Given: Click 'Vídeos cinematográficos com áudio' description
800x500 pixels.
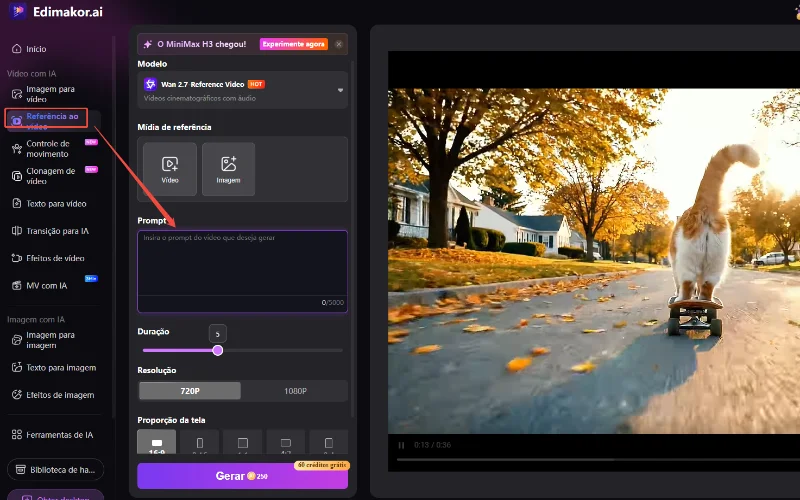Looking at the screenshot, I should pos(200,98).
